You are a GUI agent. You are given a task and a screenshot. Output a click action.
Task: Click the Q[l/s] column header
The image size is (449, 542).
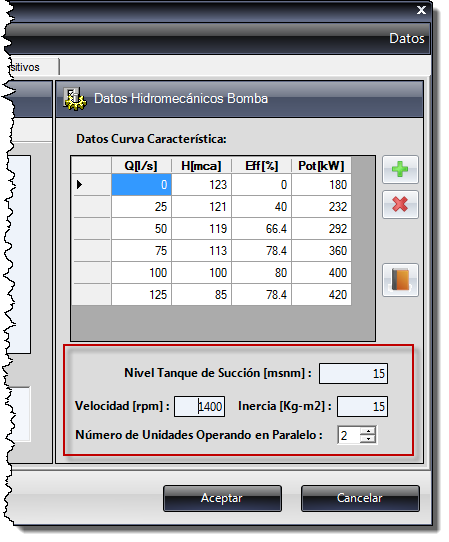coord(141,166)
